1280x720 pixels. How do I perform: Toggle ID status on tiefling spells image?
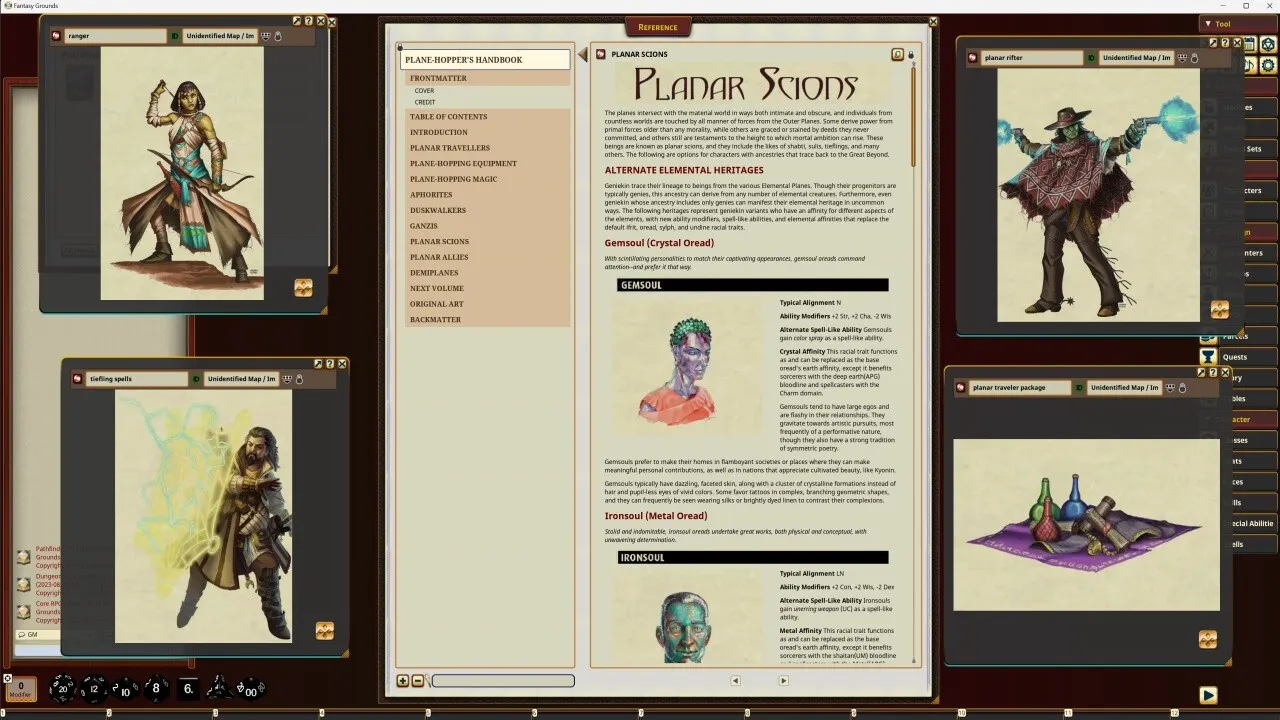tap(197, 379)
